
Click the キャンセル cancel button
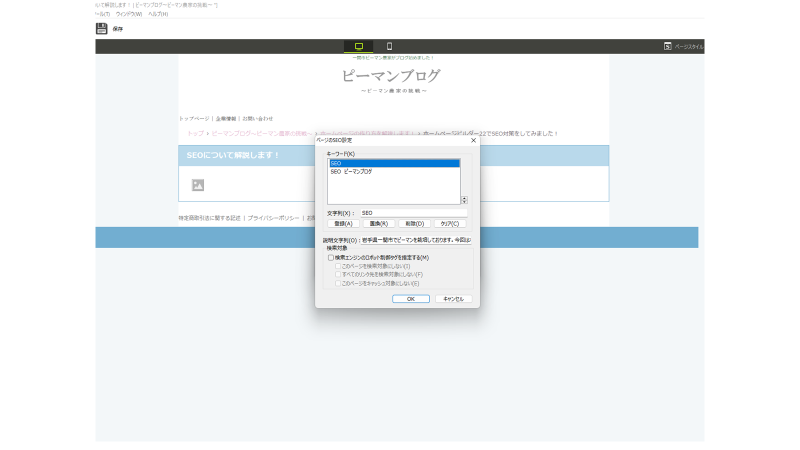(453, 298)
